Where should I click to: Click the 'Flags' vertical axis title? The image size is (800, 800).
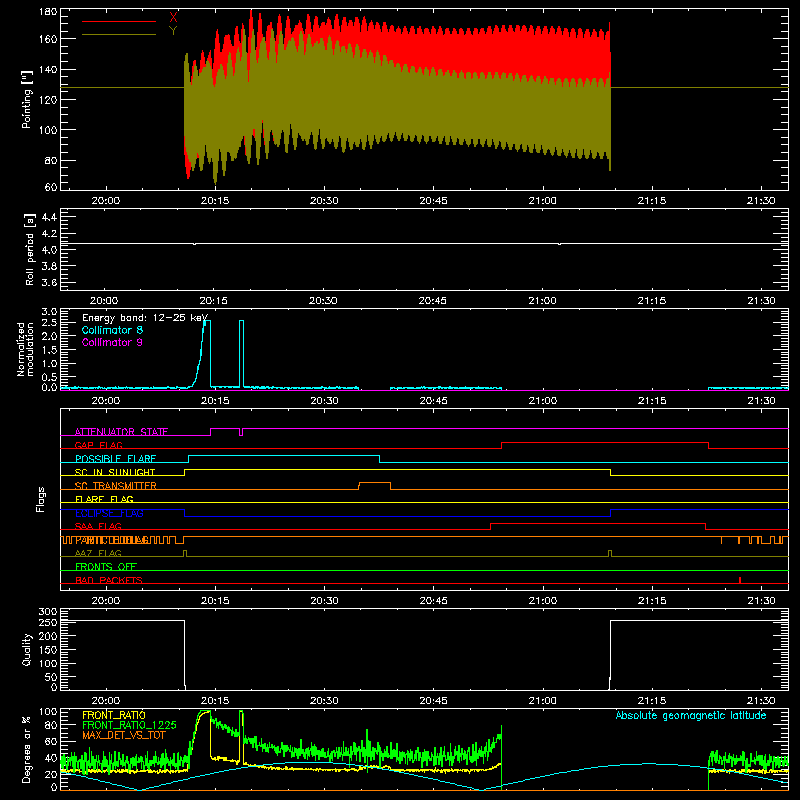40,499
